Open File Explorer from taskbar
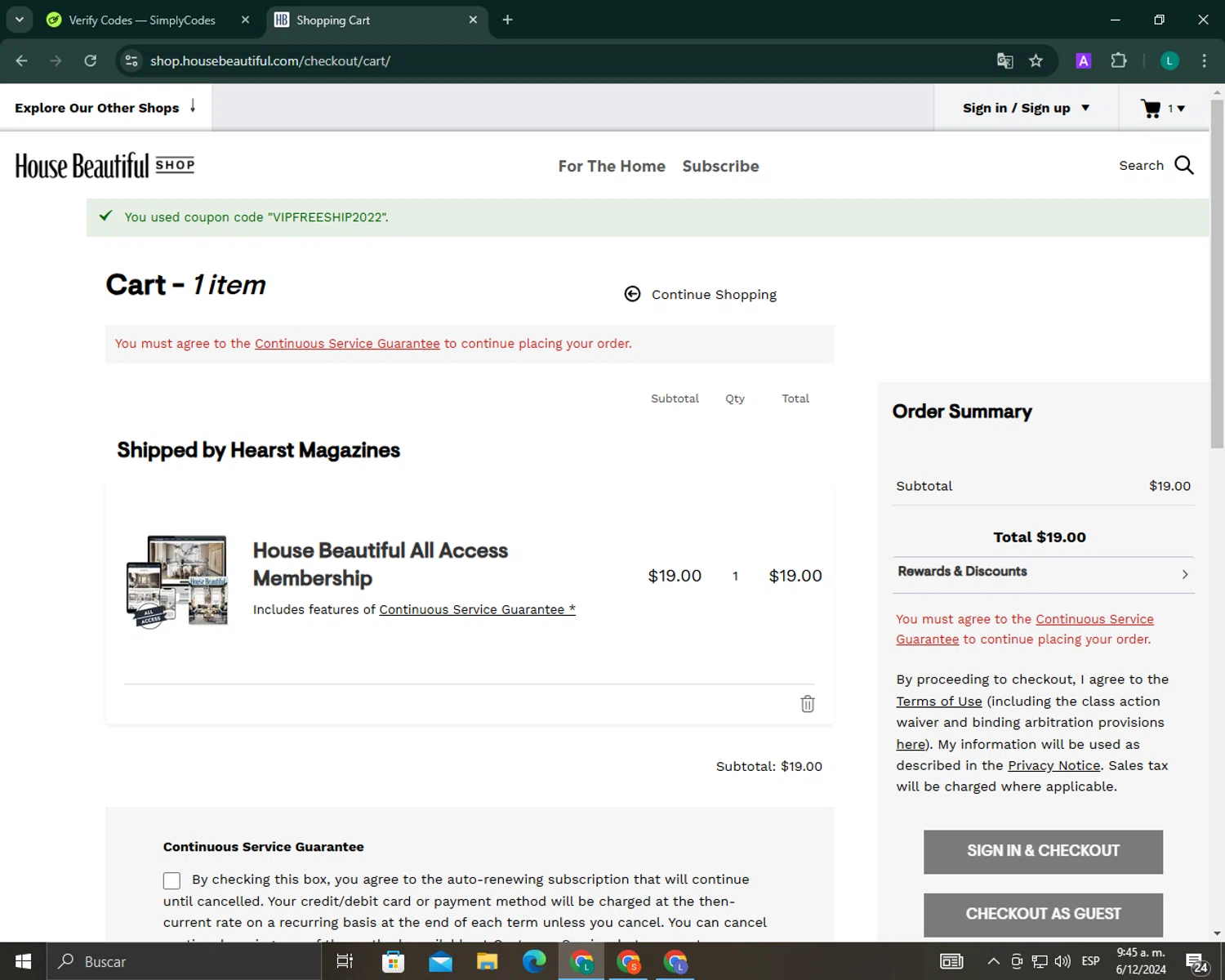This screenshot has width=1225, height=980. 488,961
